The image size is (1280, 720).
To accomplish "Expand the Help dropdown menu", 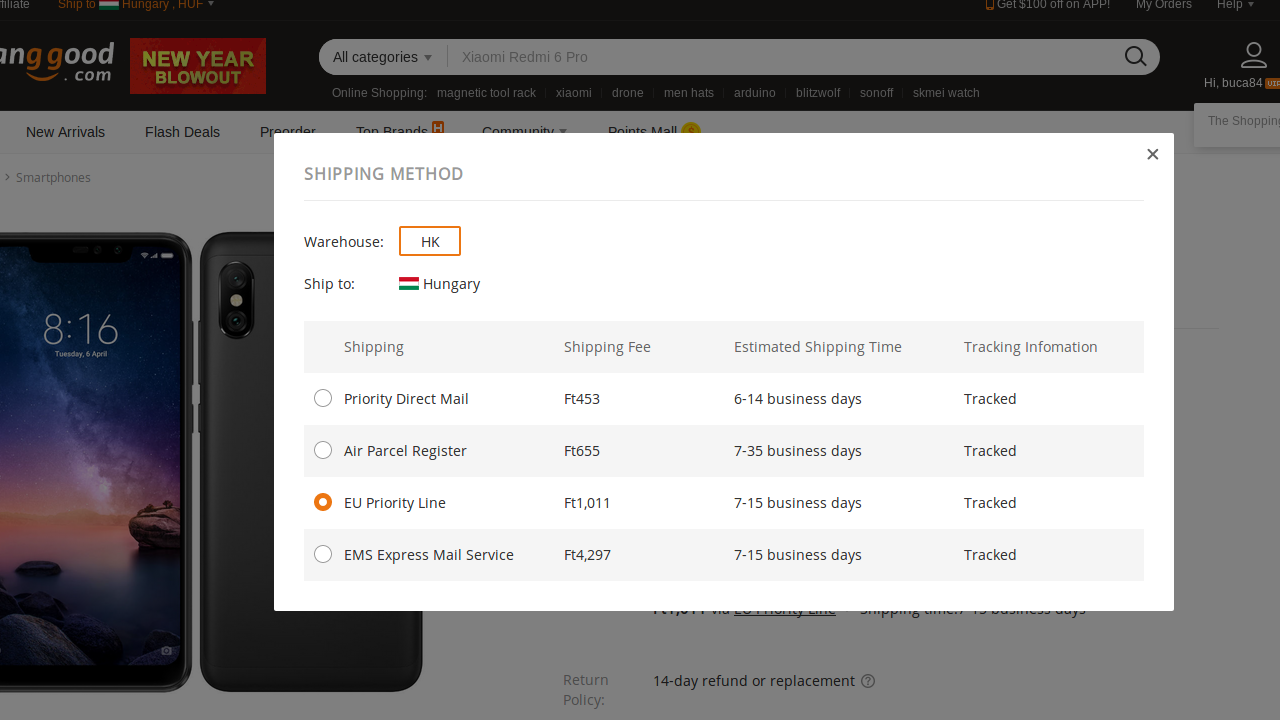I will [1235, 5].
